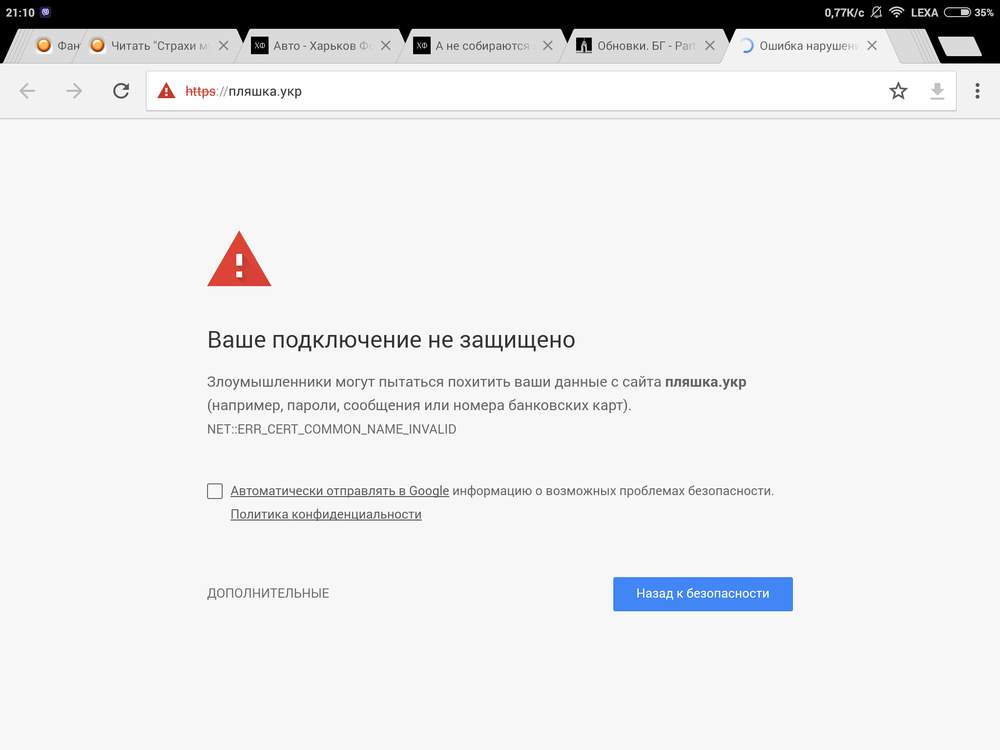This screenshot has width=1000, height=750.
Task: Click the Назад к безопасности button
Action: pyautogui.click(x=703, y=594)
